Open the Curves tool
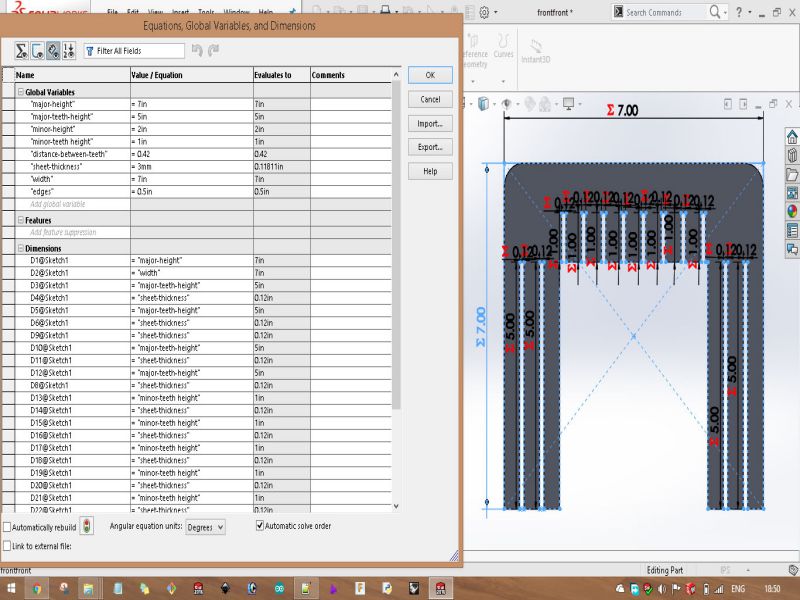800x600 pixels. pyautogui.click(x=503, y=47)
